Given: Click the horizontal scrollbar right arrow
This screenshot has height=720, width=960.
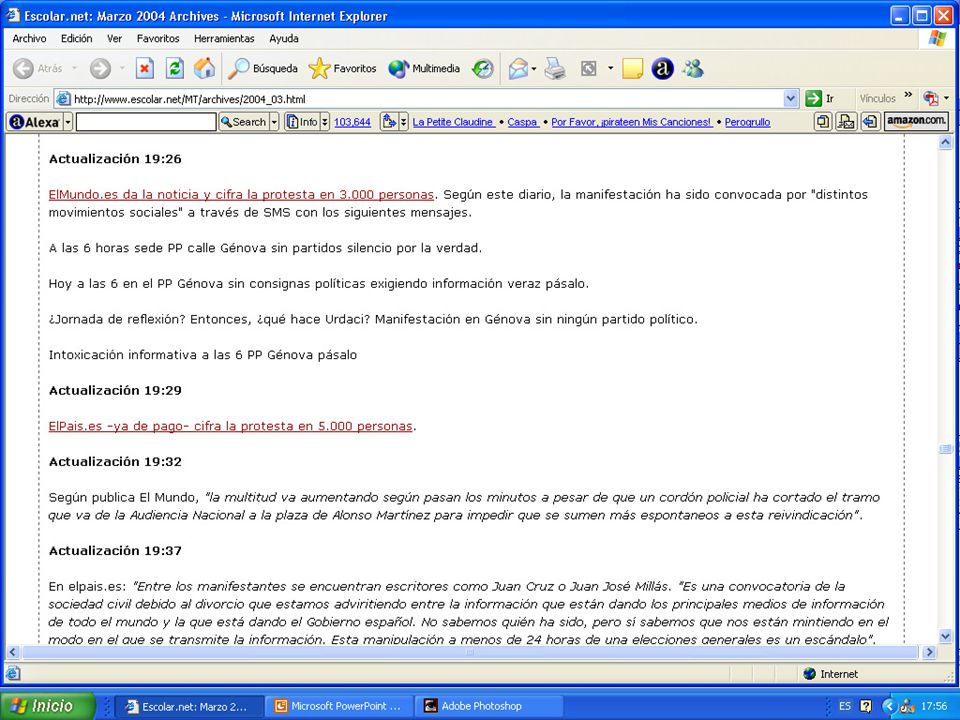Looking at the screenshot, I should point(929,652).
